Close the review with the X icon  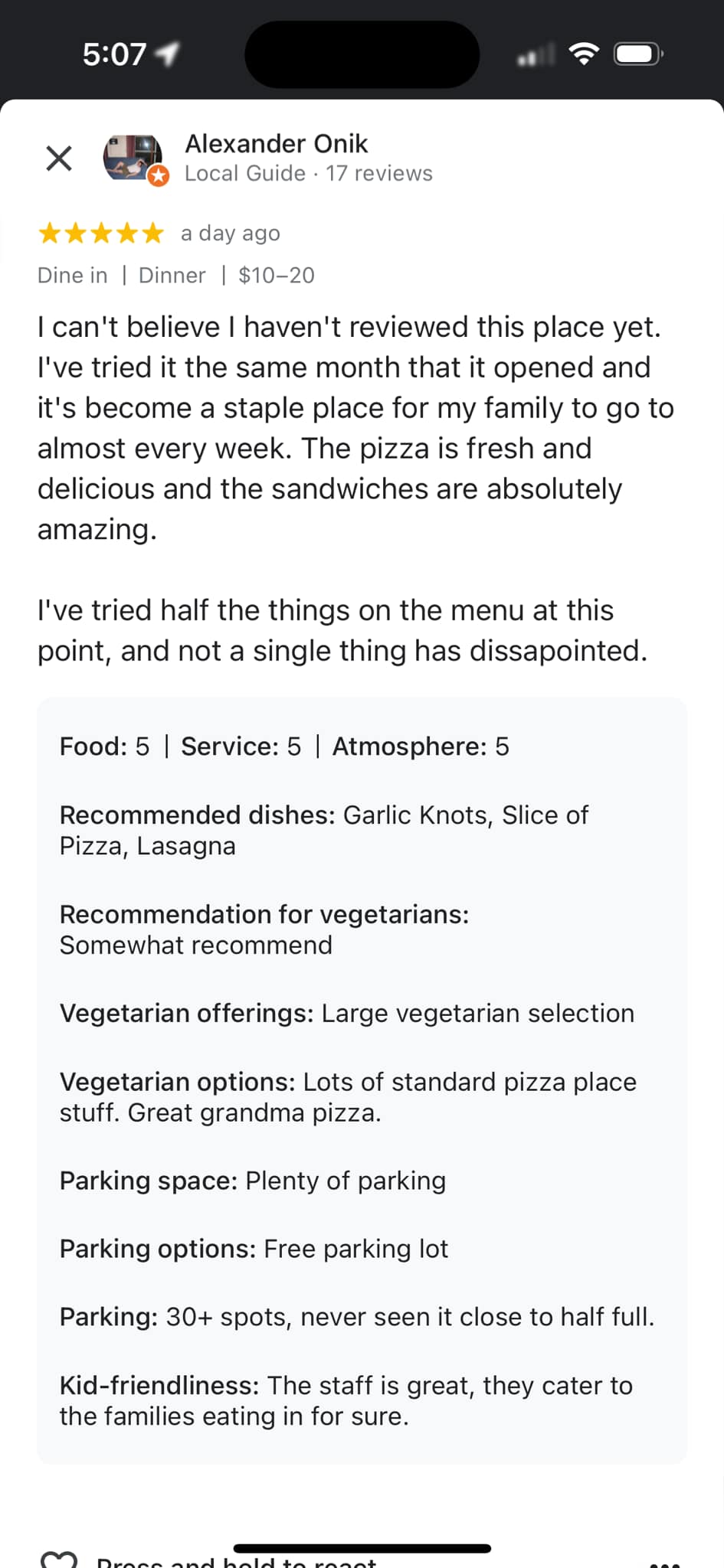pos(59,158)
